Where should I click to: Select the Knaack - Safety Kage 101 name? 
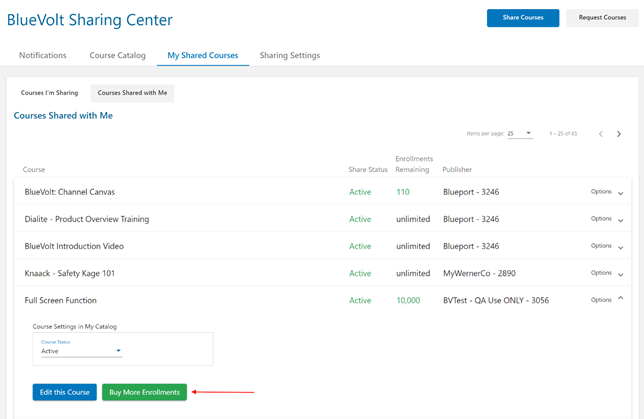tap(69, 273)
